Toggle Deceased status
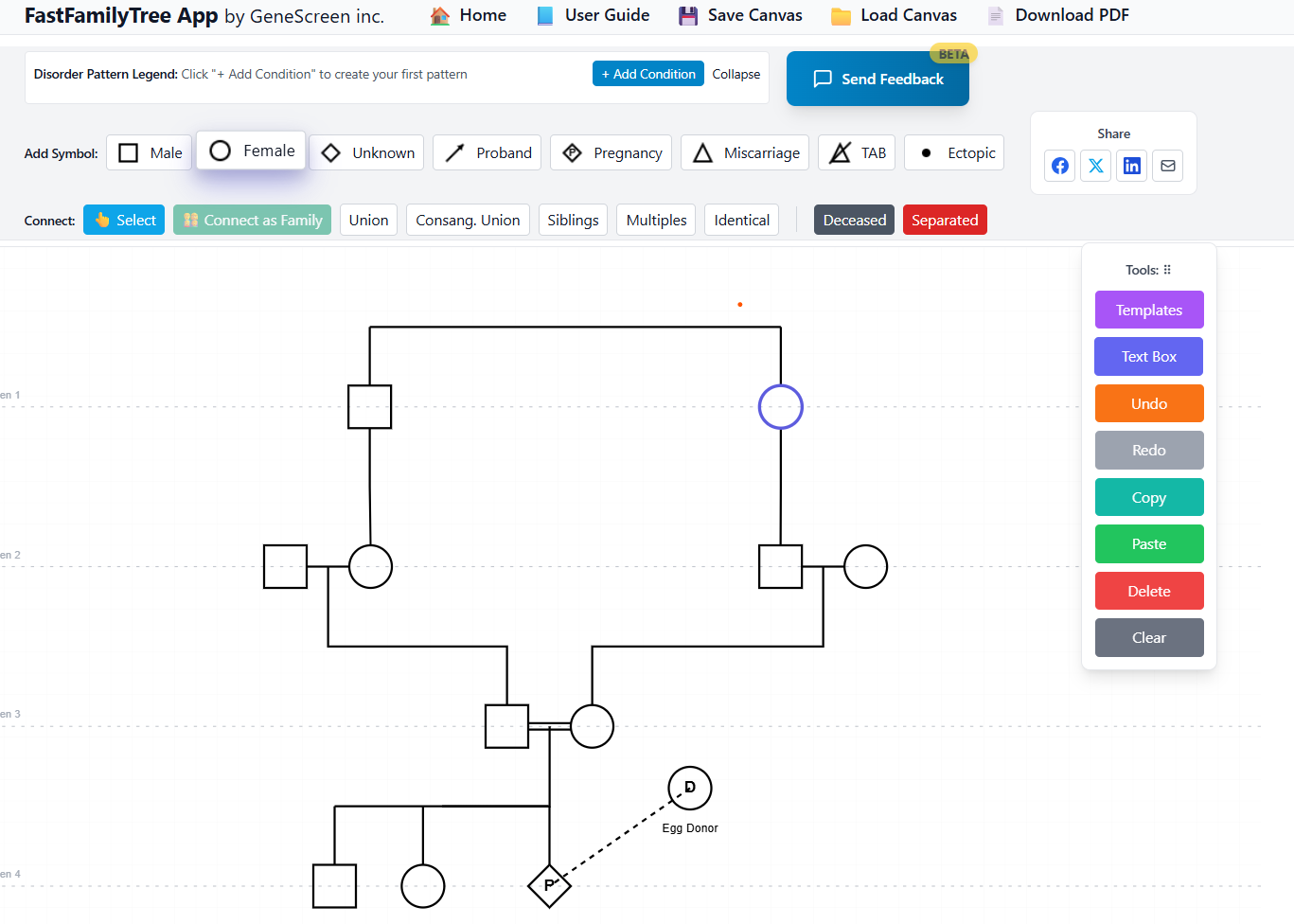Viewport: 1294px width, 924px height. tap(854, 220)
